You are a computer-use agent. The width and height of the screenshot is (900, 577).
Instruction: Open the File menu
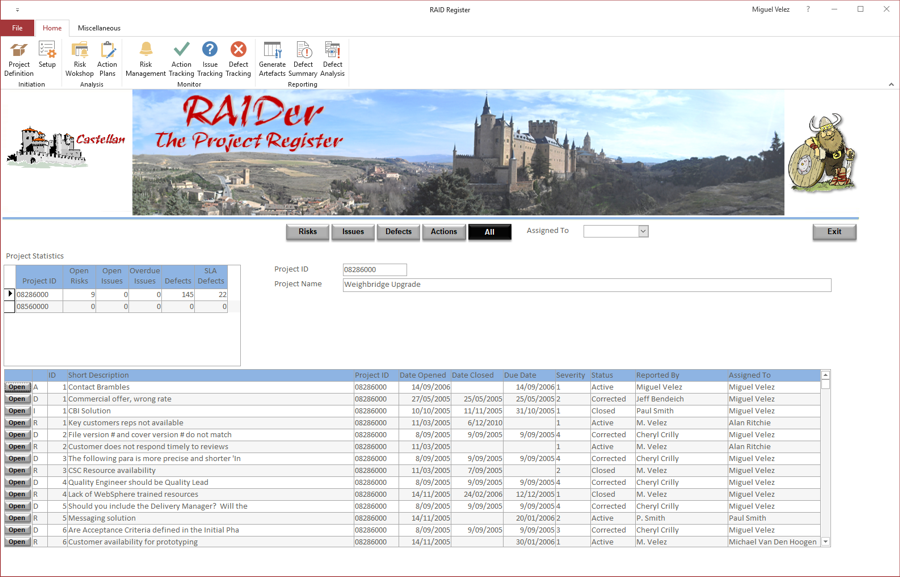pos(17,28)
